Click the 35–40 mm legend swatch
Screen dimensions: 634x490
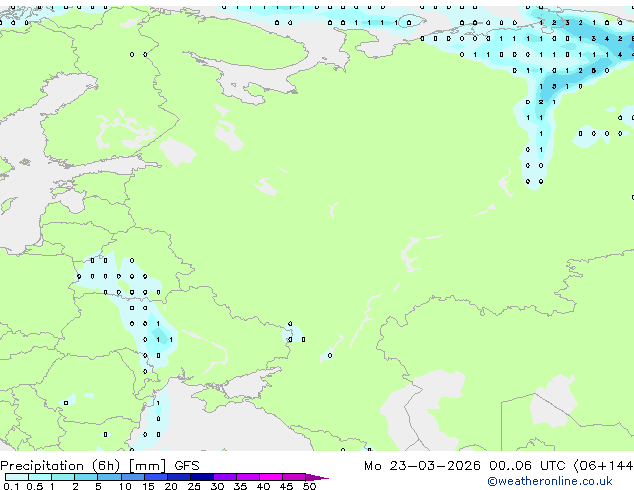pos(247,477)
